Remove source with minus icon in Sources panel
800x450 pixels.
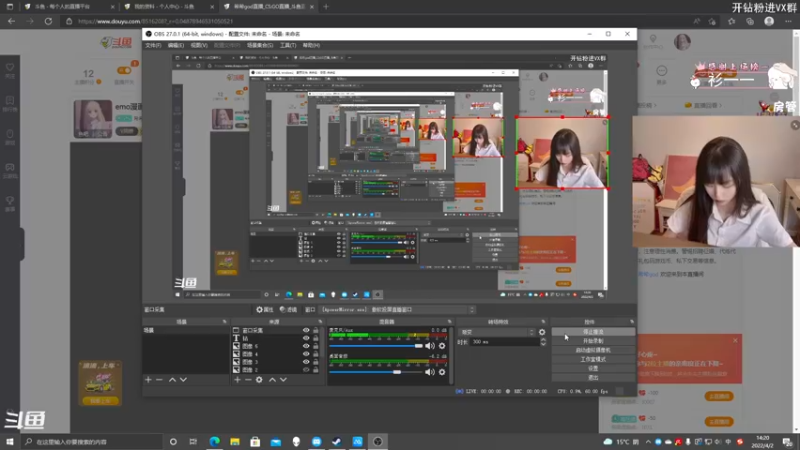point(248,380)
